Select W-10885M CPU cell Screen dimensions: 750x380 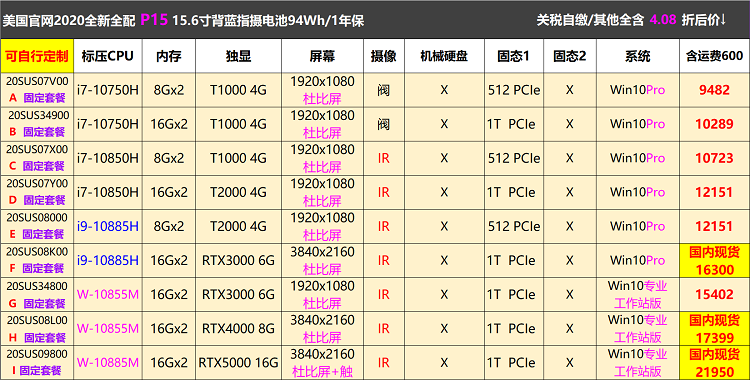point(108,363)
